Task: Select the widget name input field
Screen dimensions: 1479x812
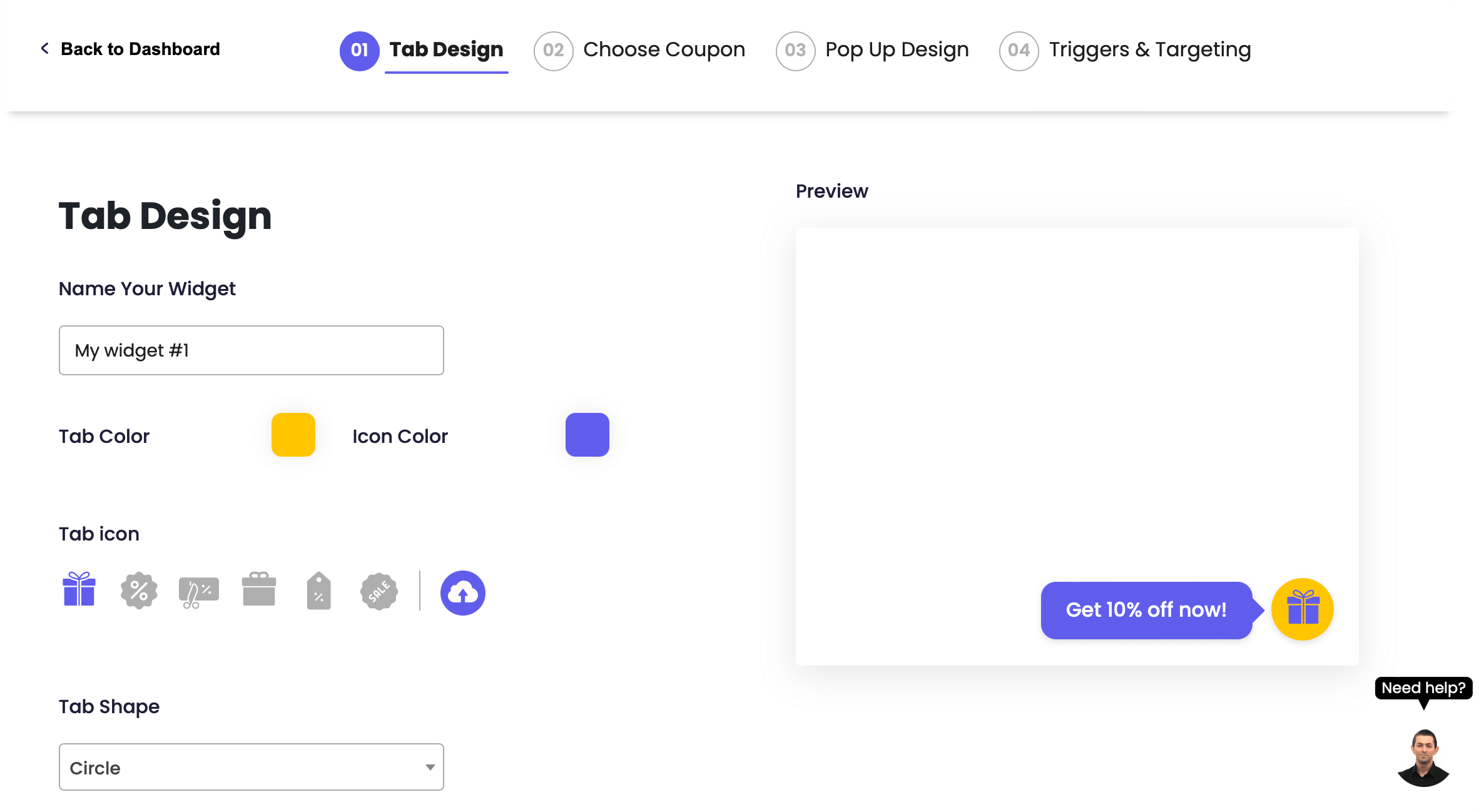Action: point(251,350)
